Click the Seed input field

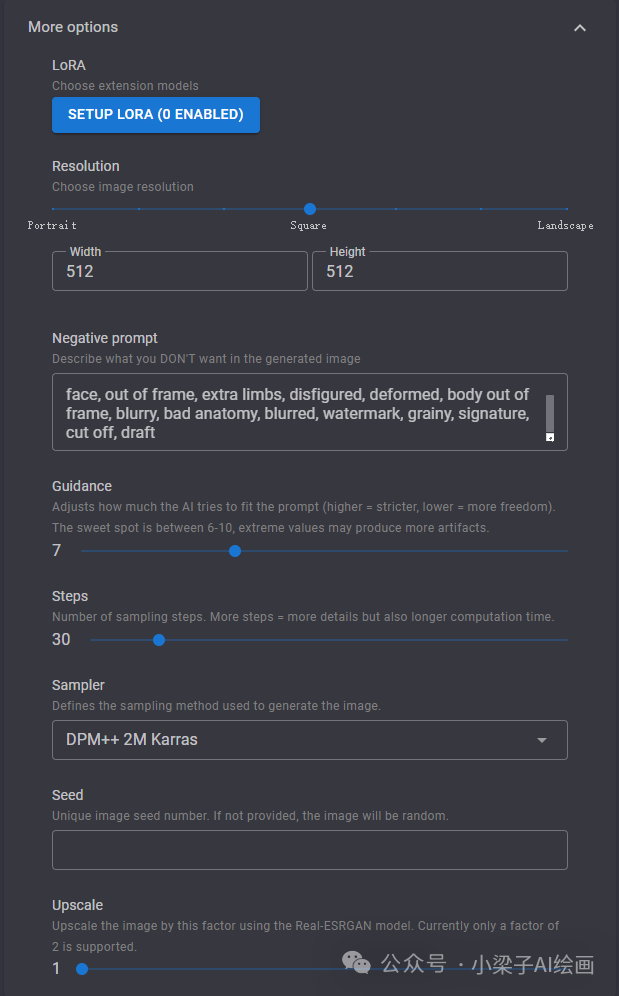(x=310, y=850)
